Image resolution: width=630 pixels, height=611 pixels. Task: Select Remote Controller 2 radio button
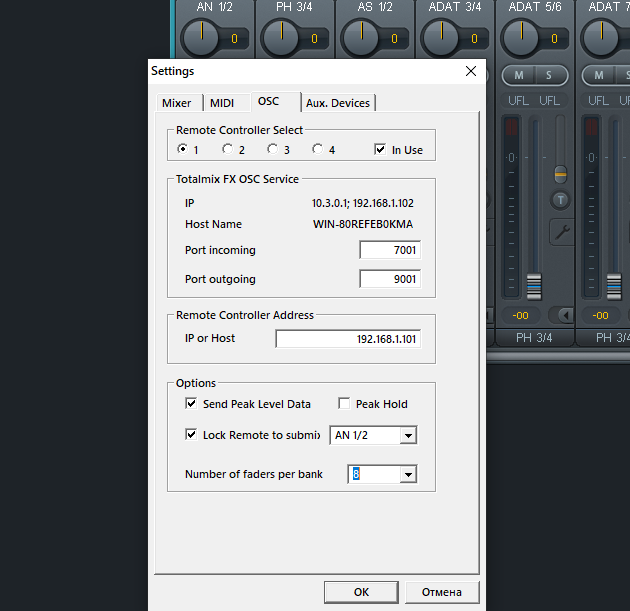(x=227, y=149)
